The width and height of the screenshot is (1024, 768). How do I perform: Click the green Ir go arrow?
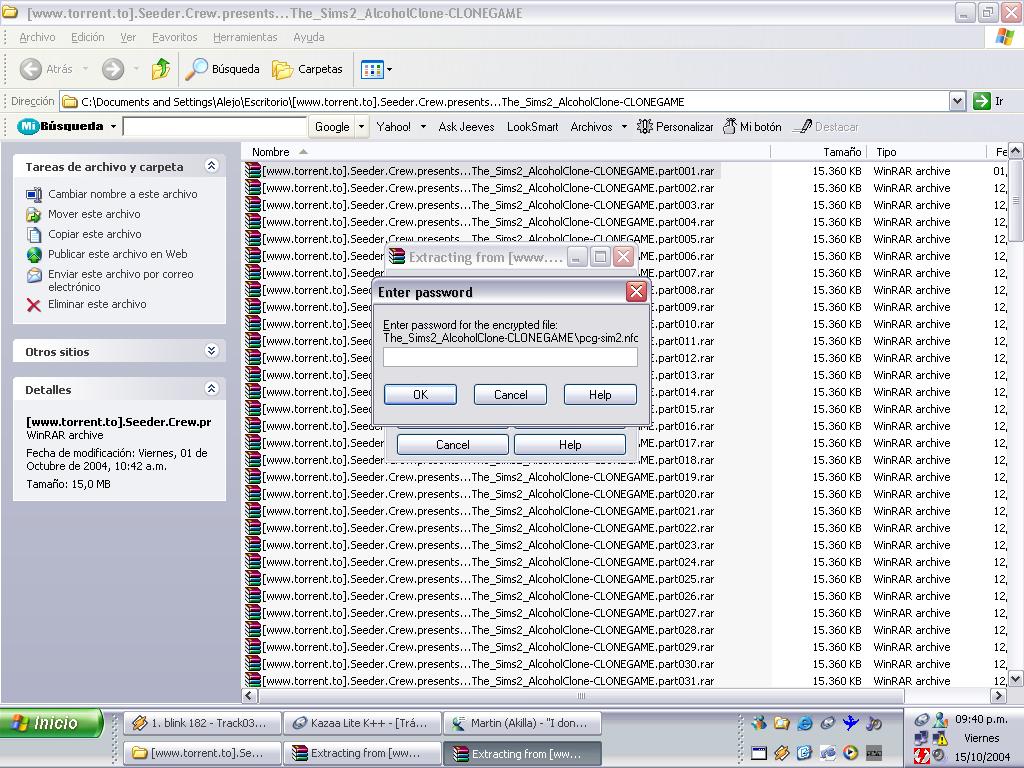(982, 101)
